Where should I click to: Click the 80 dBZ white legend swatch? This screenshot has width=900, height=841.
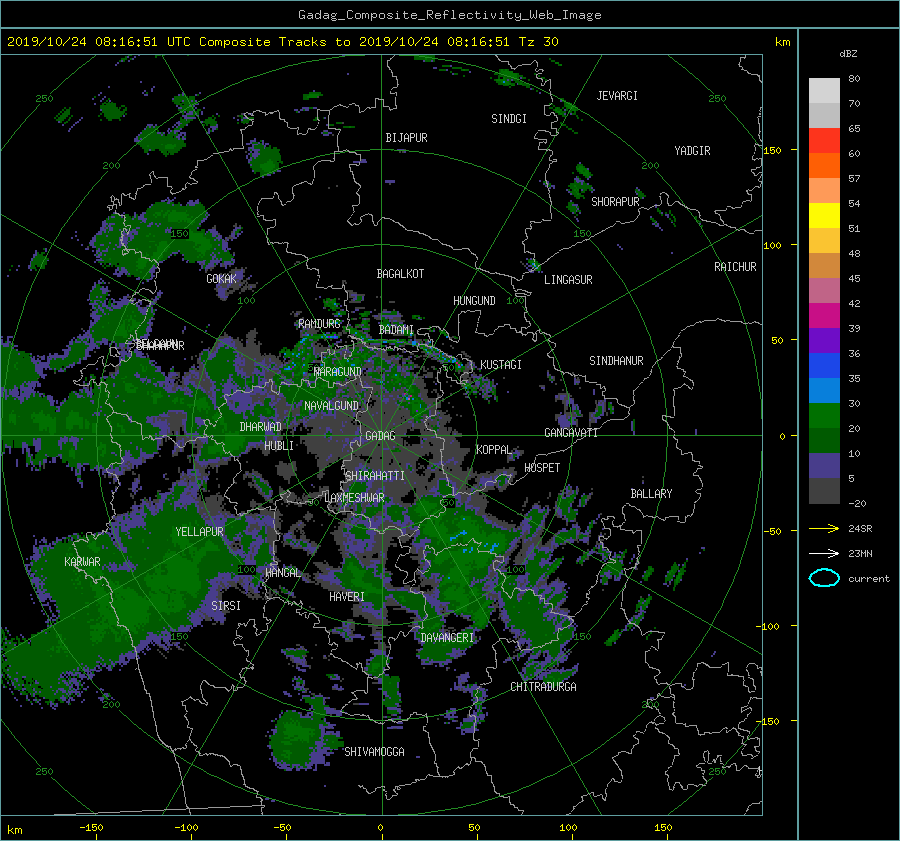click(824, 90)
